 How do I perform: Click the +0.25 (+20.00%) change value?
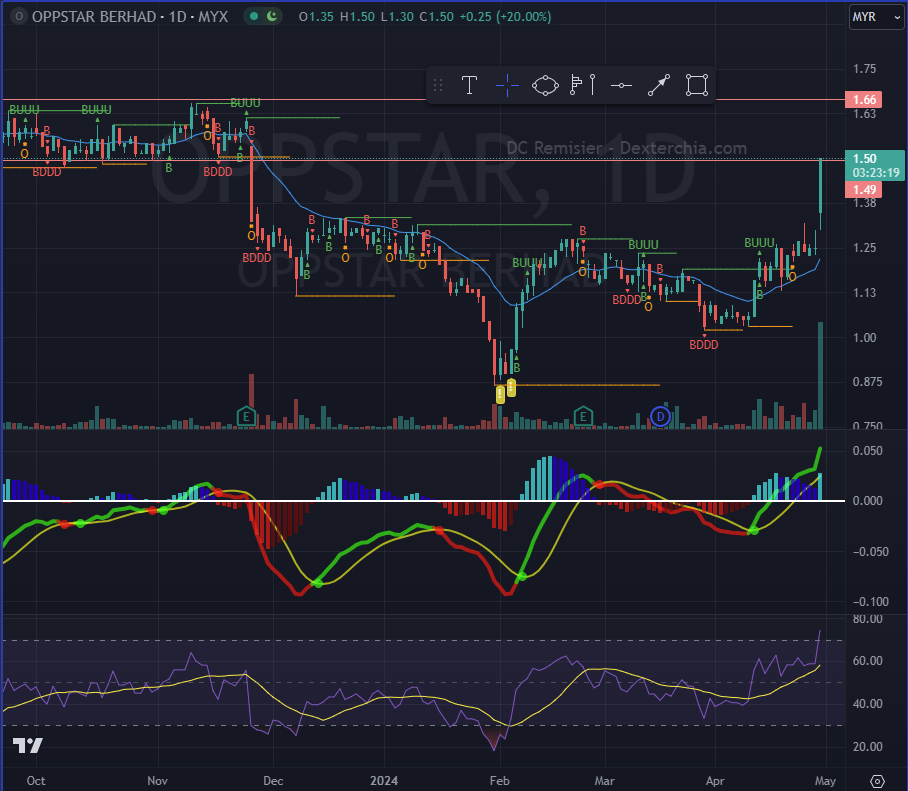[505, 17]
